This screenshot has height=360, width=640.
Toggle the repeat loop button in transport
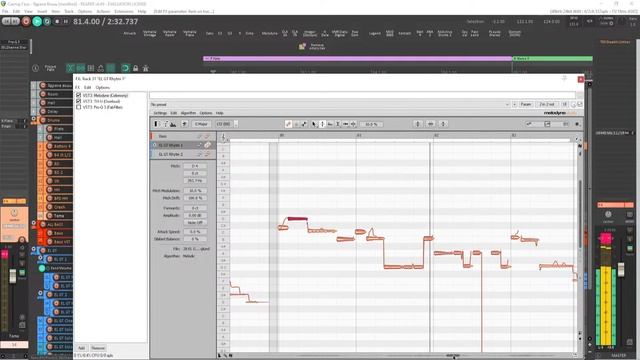click(47, 21)
